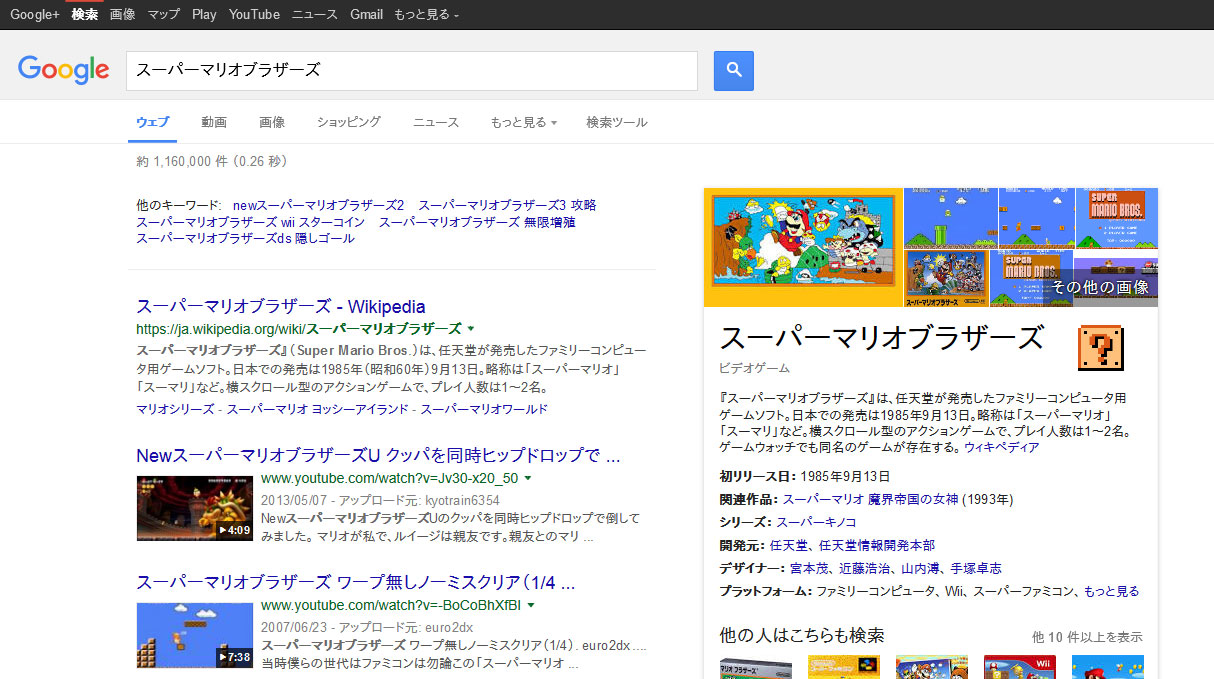
Task: Click その他の画像 overlay in image panel
Action: pyautogui.click(x=1100, y=287)
